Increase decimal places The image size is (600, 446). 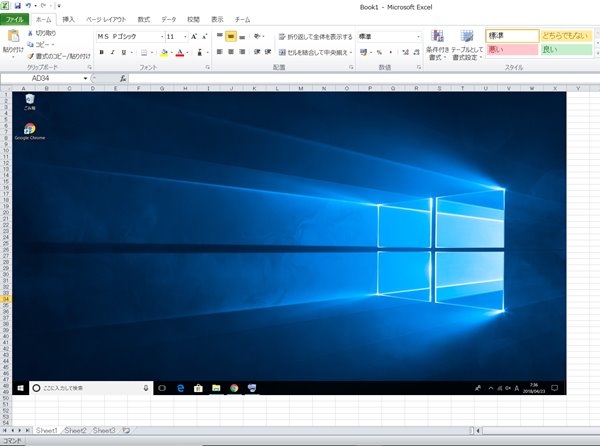406,52
